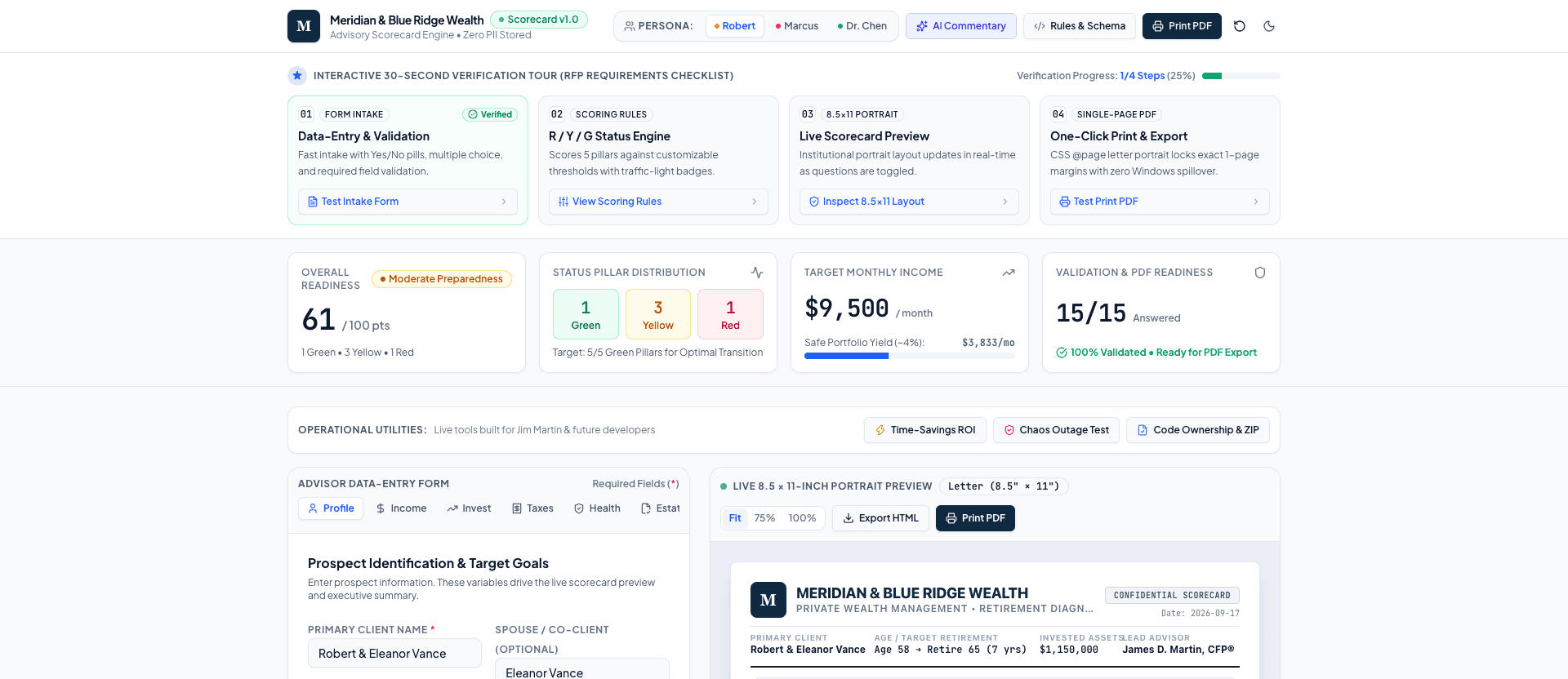Click the 61 overall readiness score
This screenshot has height=679, width=1568.
point(318,319)
